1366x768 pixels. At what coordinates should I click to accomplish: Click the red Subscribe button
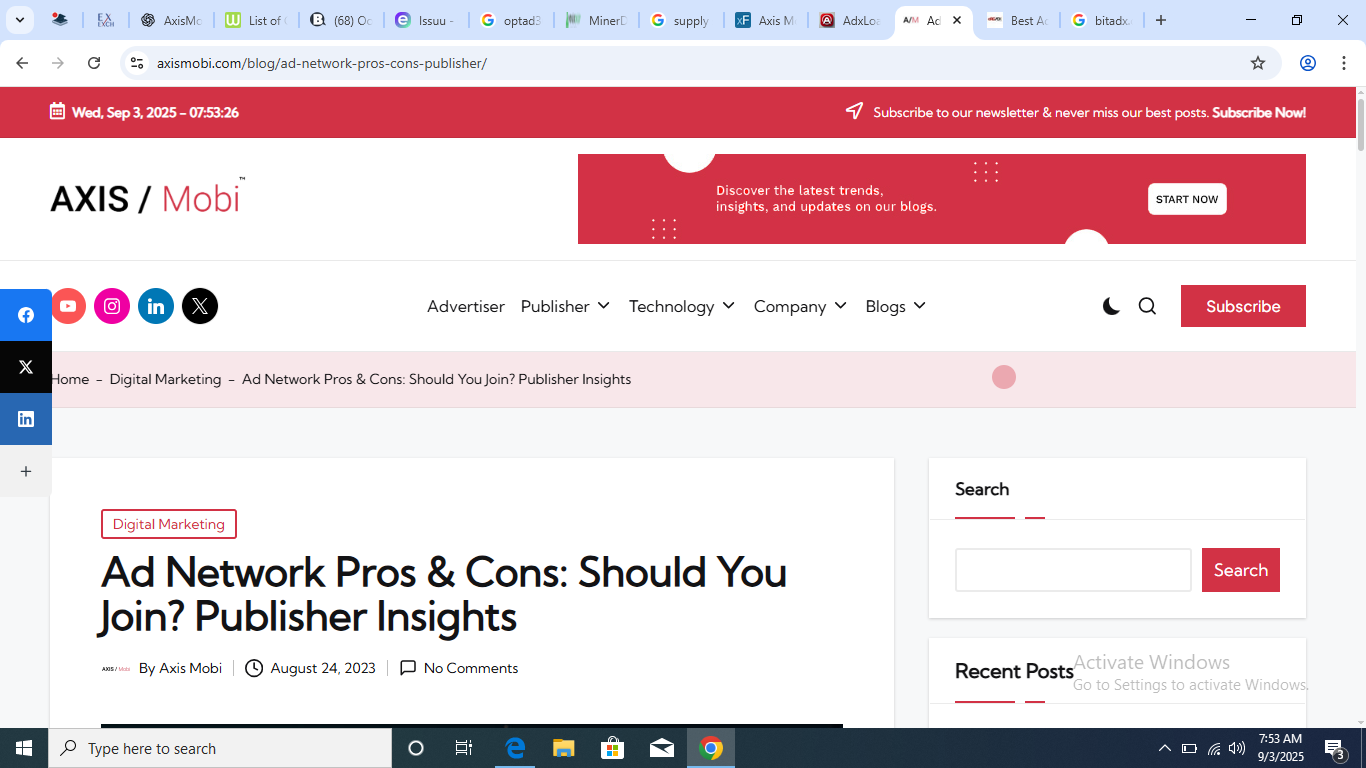[1243, 306]
